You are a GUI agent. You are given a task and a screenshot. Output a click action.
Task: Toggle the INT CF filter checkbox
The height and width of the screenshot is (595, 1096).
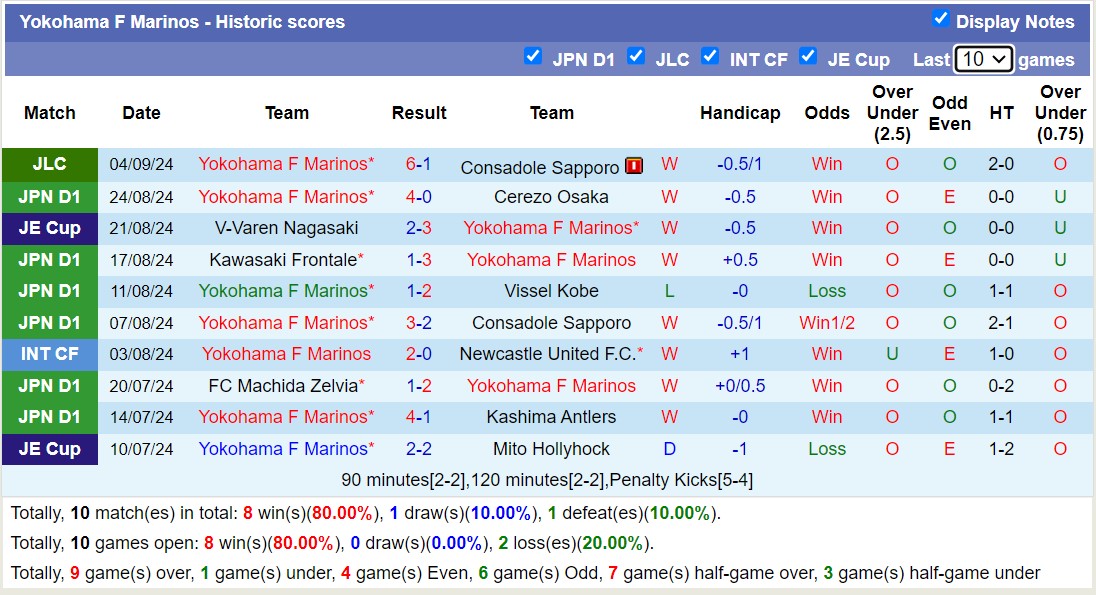710,57
